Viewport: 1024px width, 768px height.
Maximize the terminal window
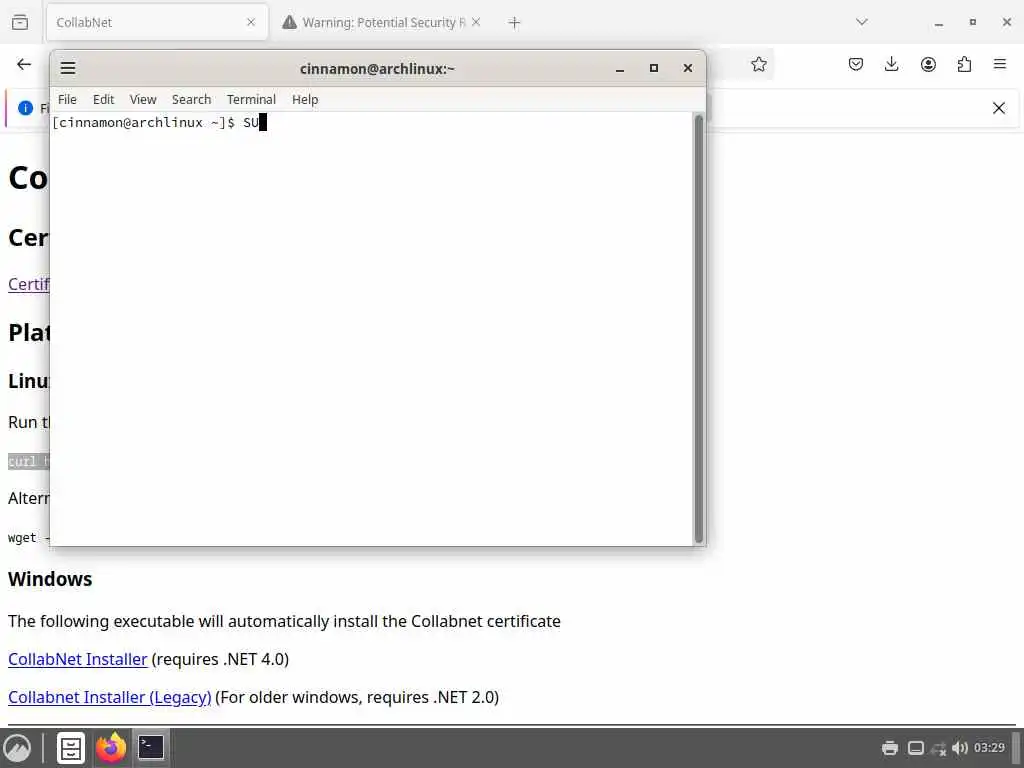point(654,68)
